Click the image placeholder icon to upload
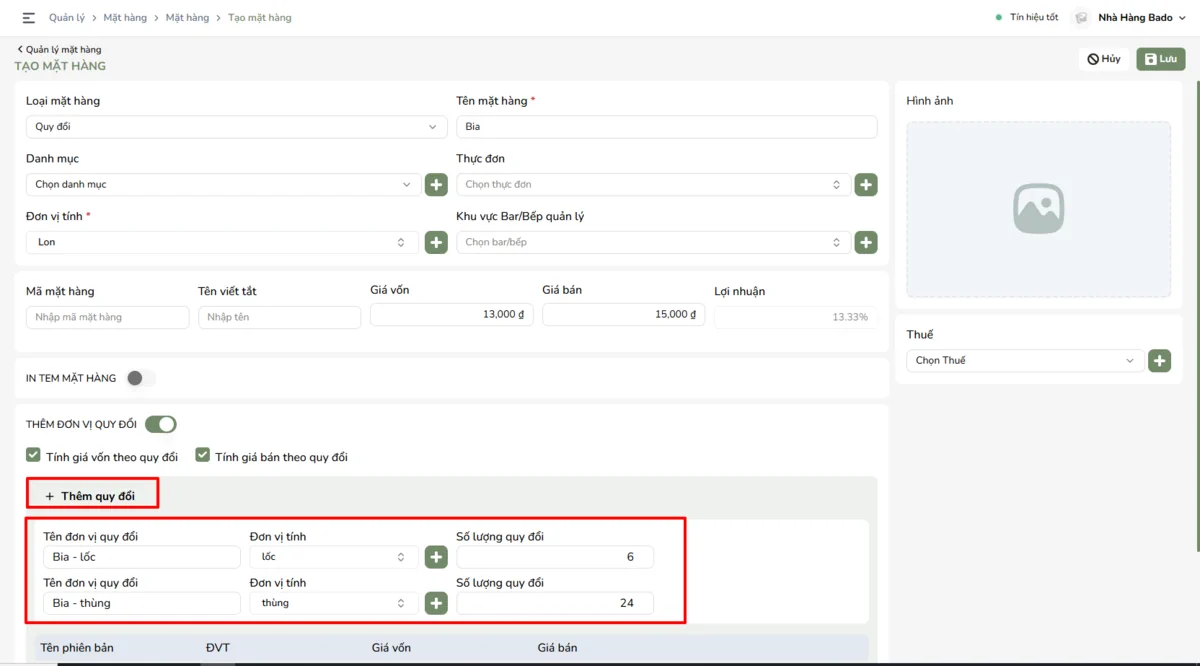 point(1038,209)
